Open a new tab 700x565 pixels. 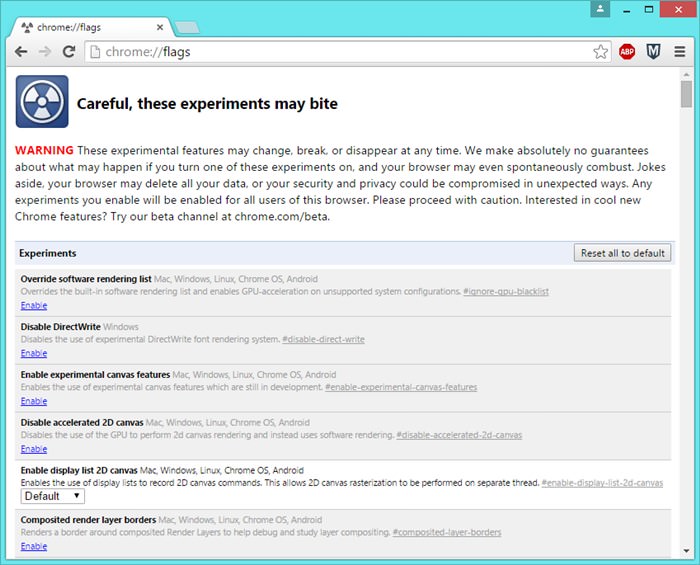coord(186,27)
